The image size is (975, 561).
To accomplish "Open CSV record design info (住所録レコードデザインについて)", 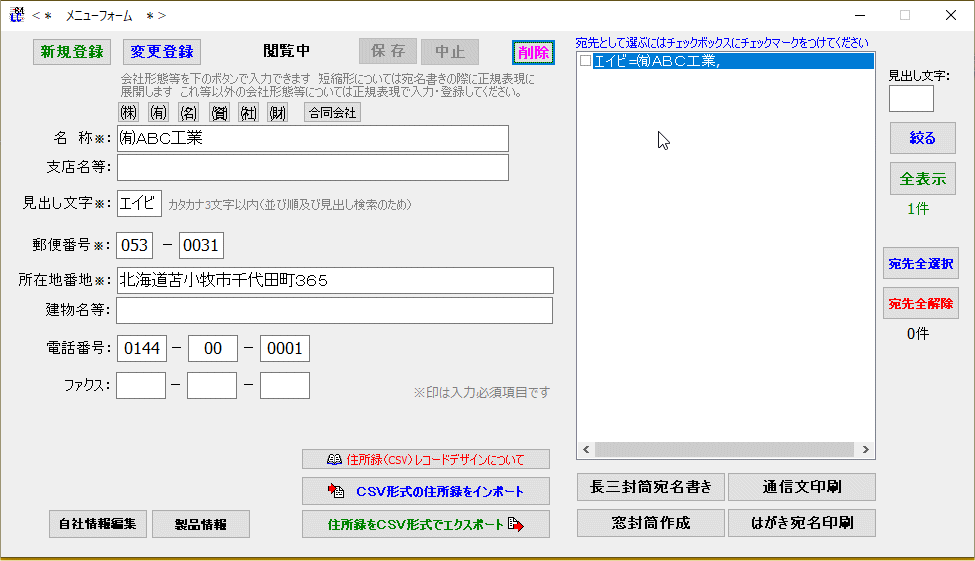I will click(x=426, y=460).
